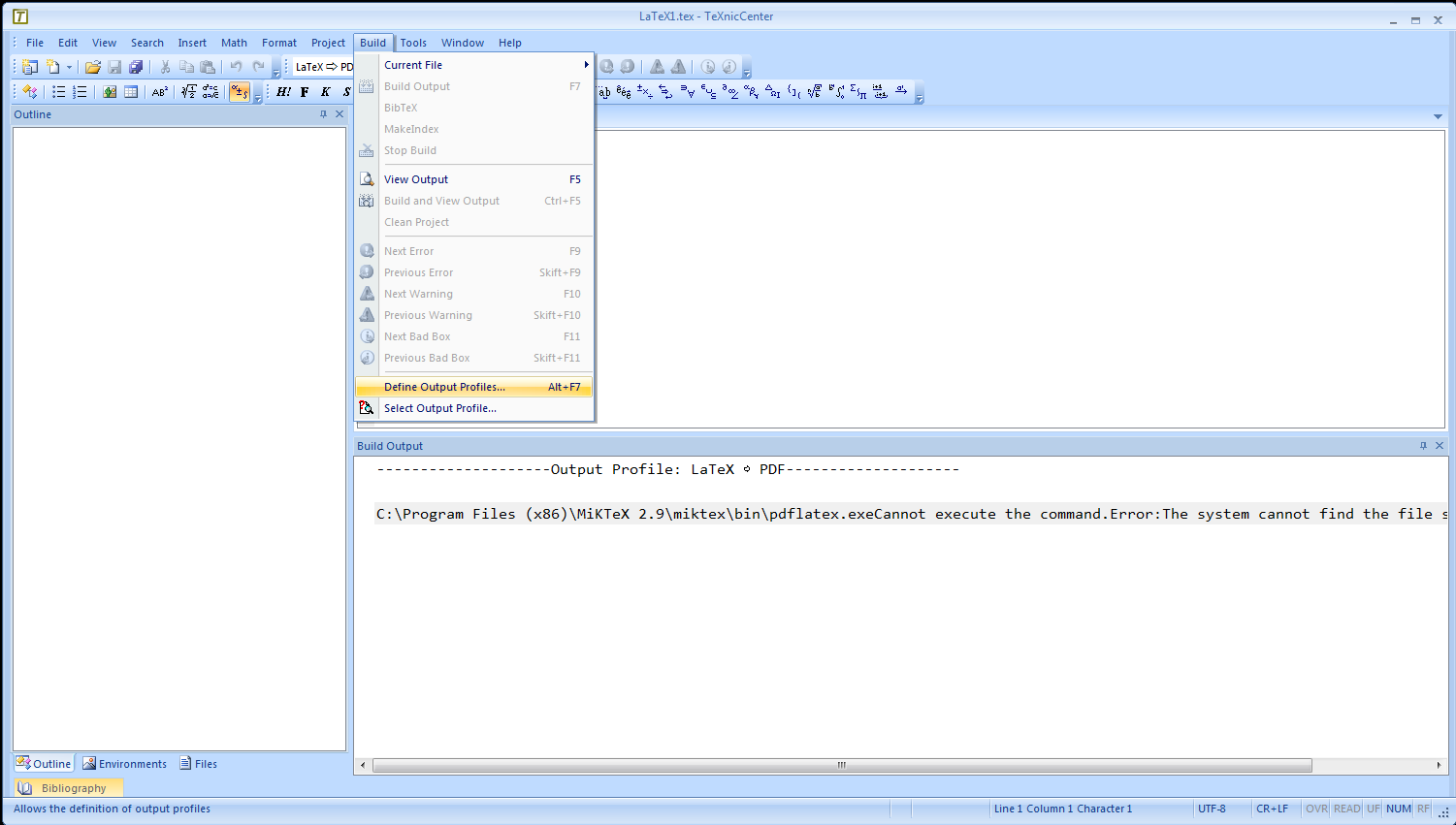The image size is (1456, 825).
Task: Close the Outline panel
Action: 340,114
